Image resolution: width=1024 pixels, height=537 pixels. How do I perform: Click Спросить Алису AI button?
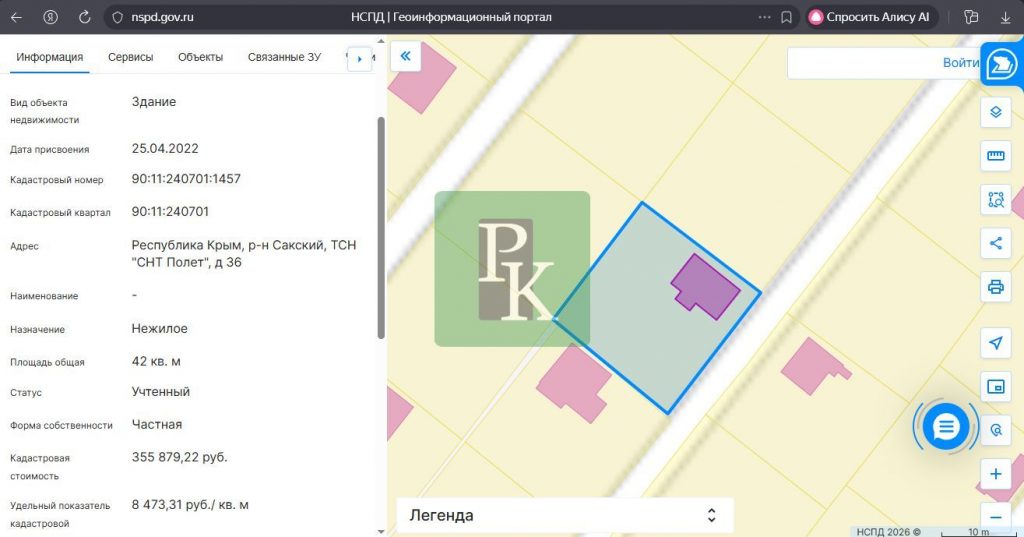(x=867, y=17)
